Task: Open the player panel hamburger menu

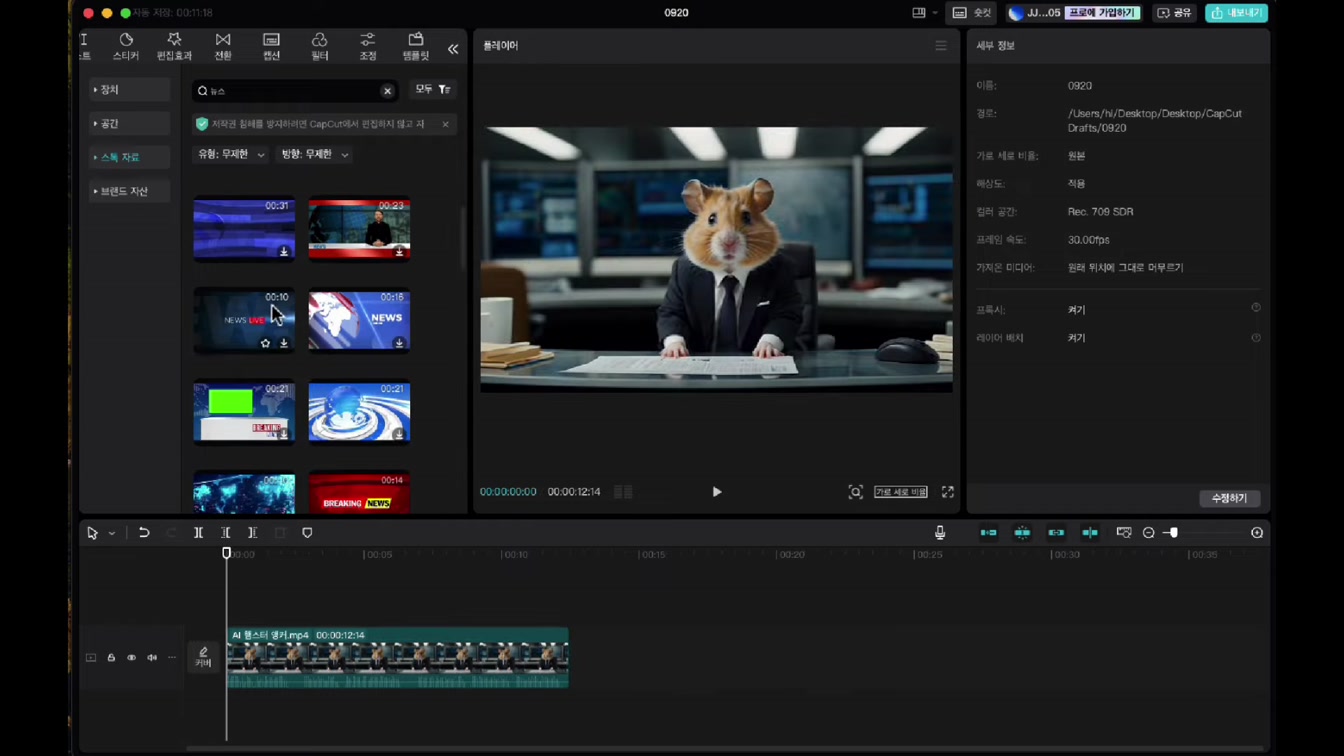Action: [x=941, y=46]
